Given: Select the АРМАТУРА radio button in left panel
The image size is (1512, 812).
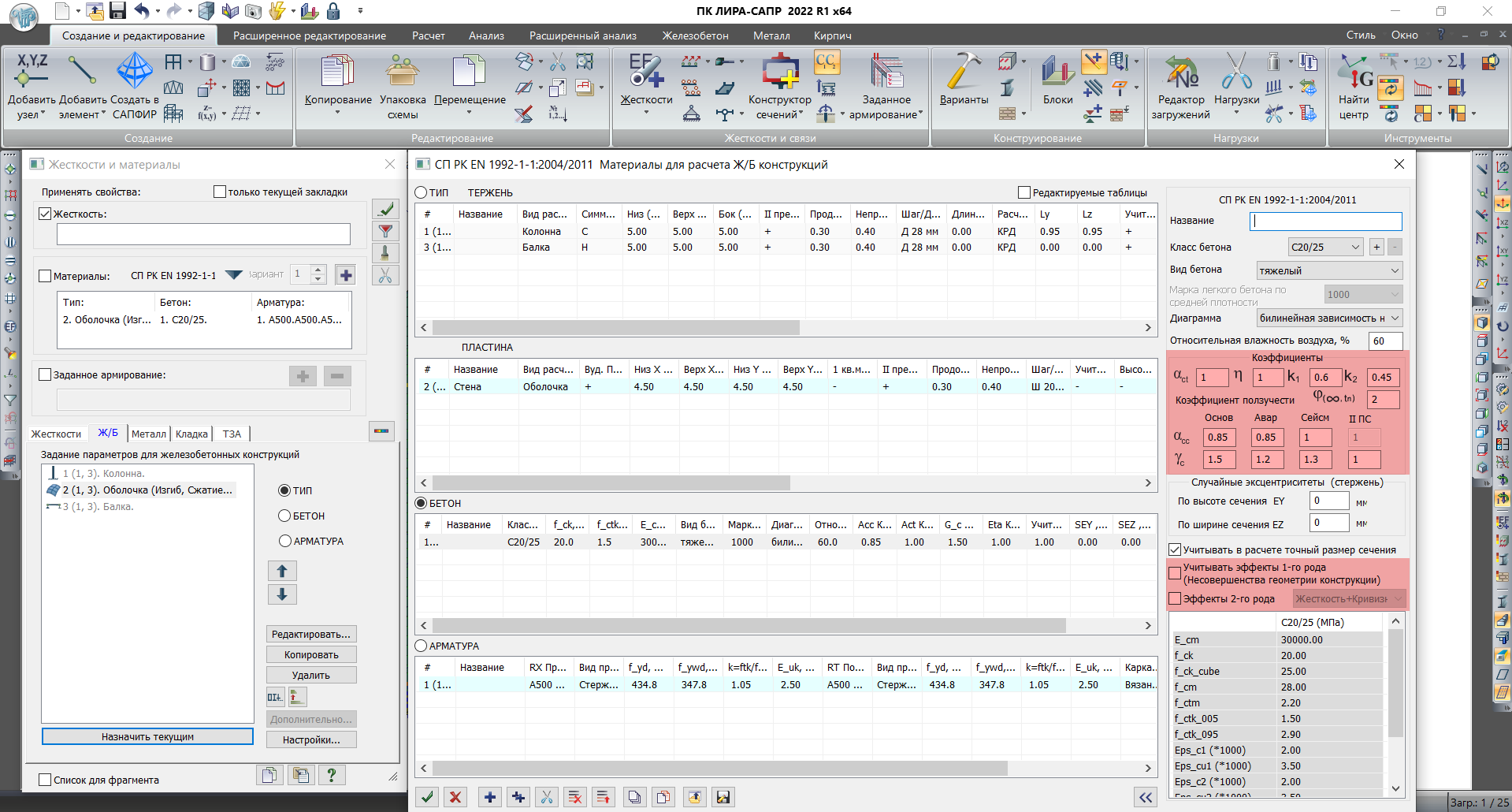Looking at the screenshot, I should [x=285, y=541].
